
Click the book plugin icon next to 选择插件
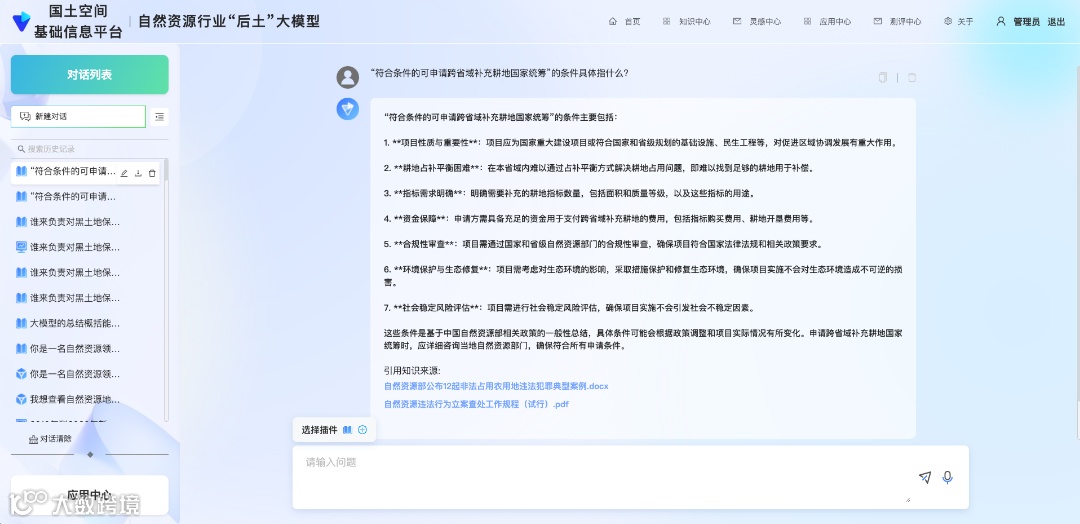coord(347,430)
